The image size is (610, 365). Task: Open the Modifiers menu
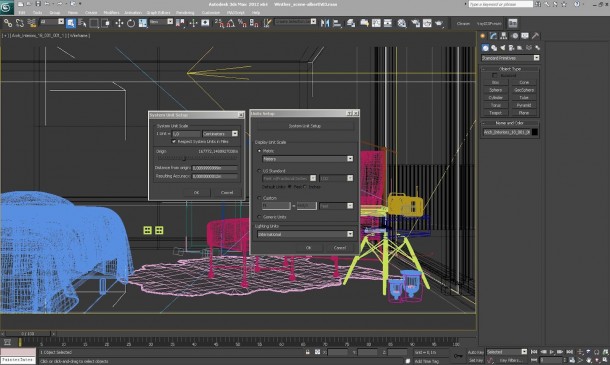(111, 12)
